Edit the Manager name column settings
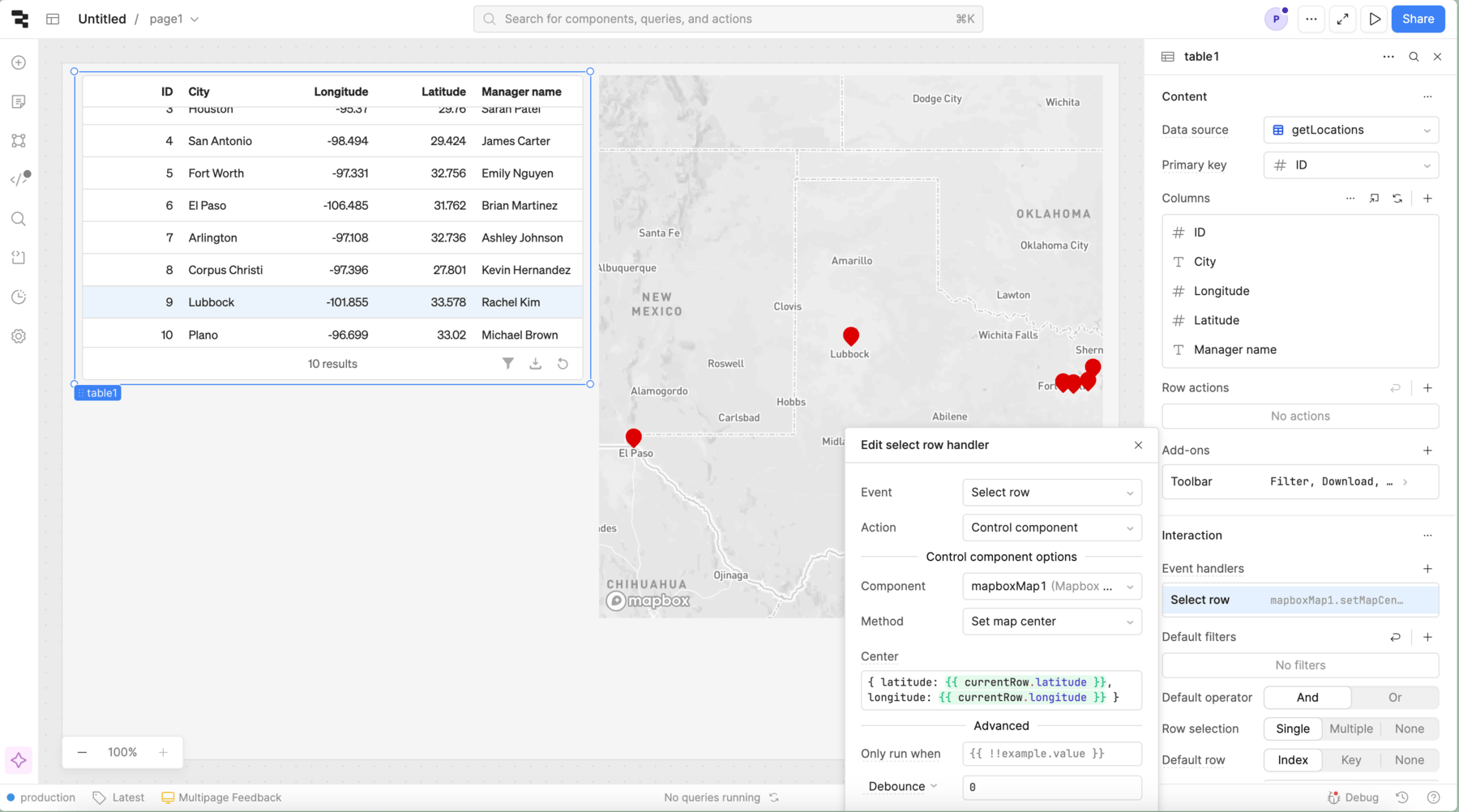 [1300, 350]
